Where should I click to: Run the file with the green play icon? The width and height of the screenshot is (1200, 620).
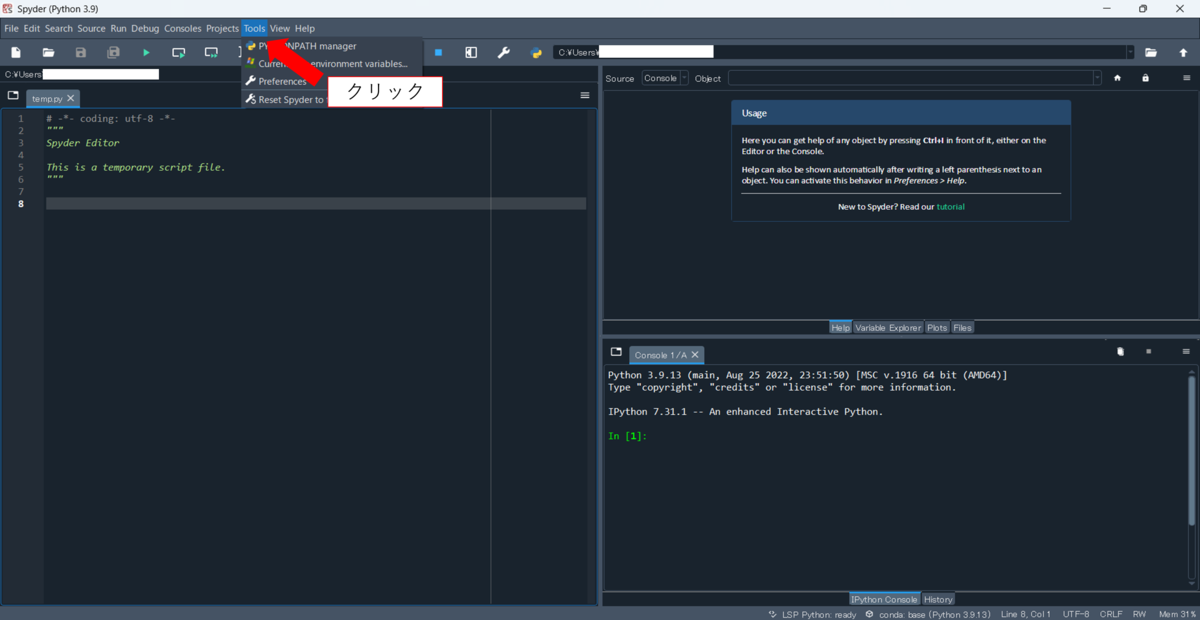coord(146,52)
